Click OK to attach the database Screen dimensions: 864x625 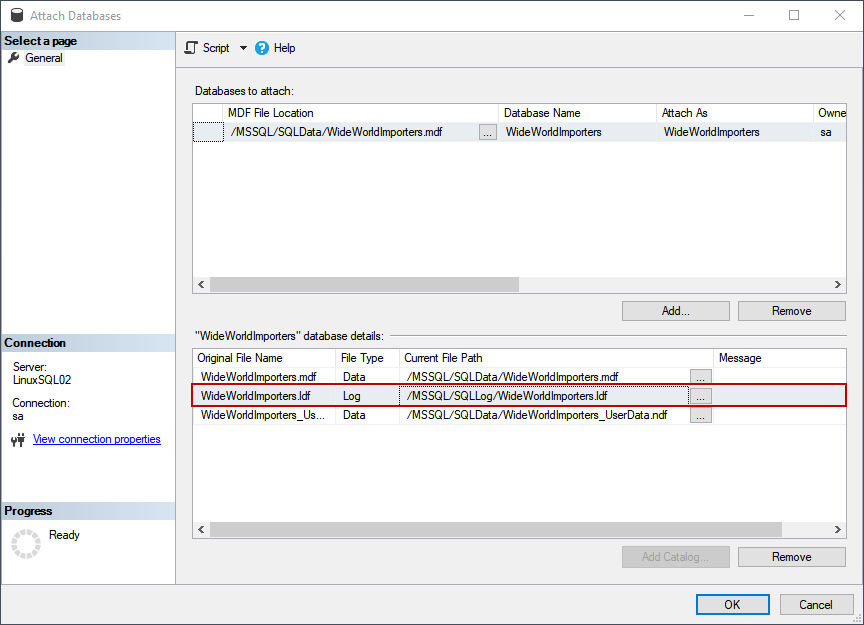pyautogui.click(x=732, y=605)
